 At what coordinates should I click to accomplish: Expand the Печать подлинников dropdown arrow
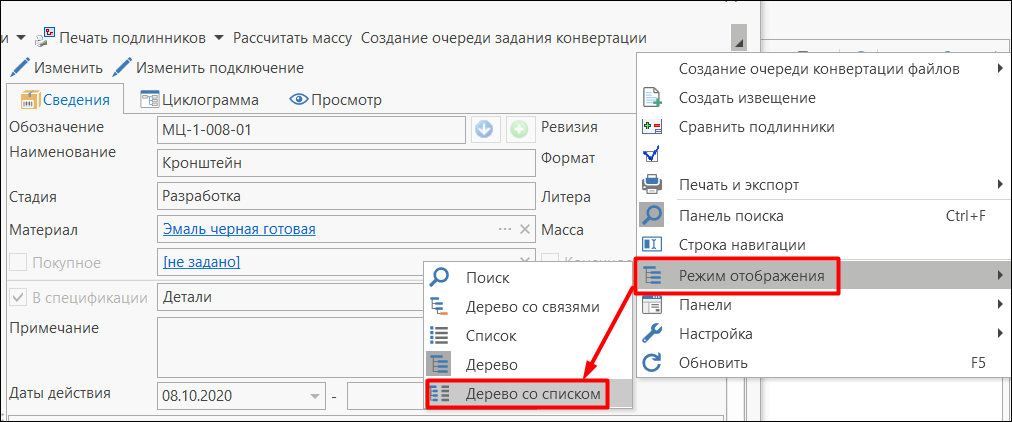click(218, 38)
